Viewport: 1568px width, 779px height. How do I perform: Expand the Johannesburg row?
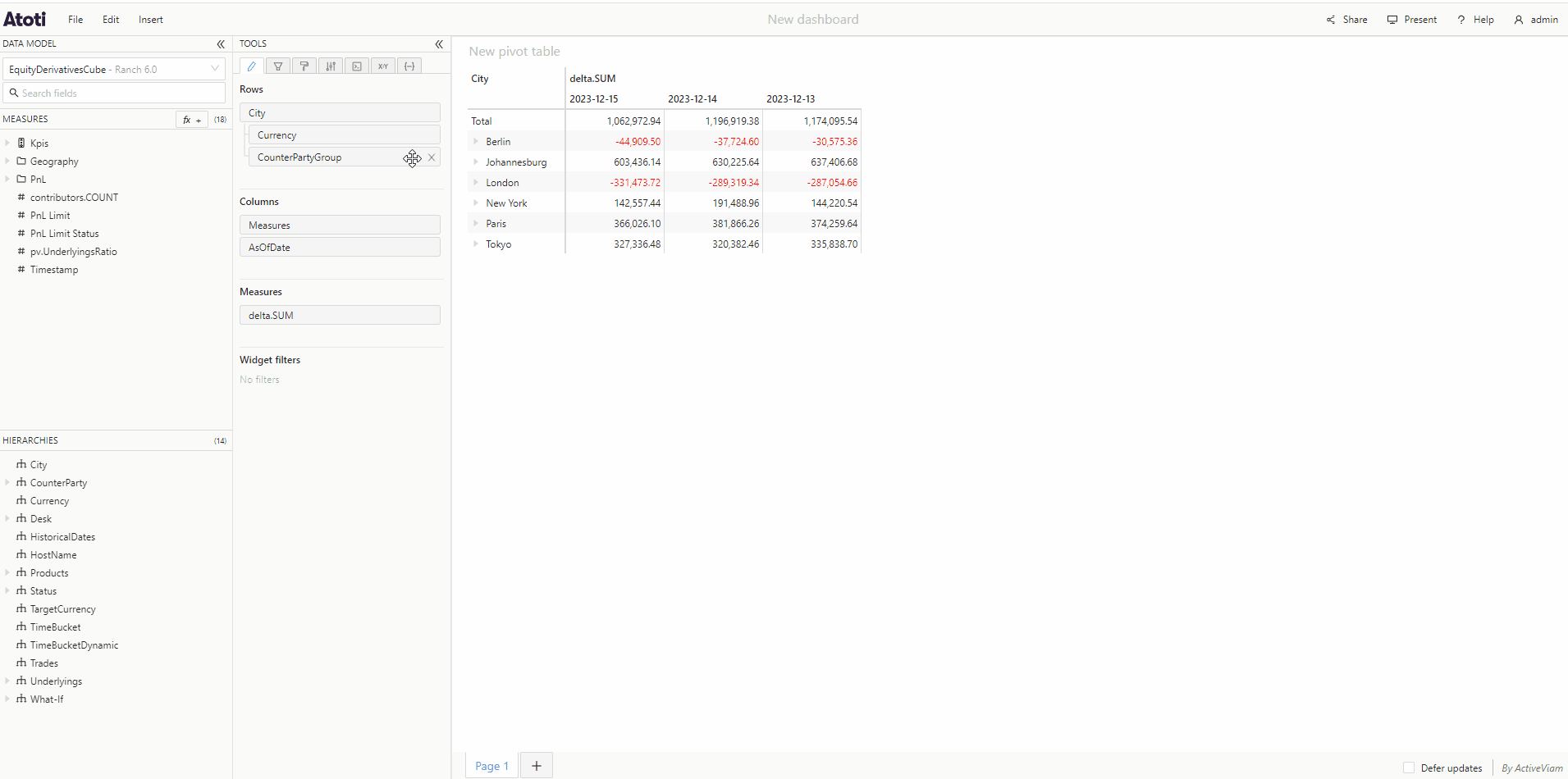476,162
